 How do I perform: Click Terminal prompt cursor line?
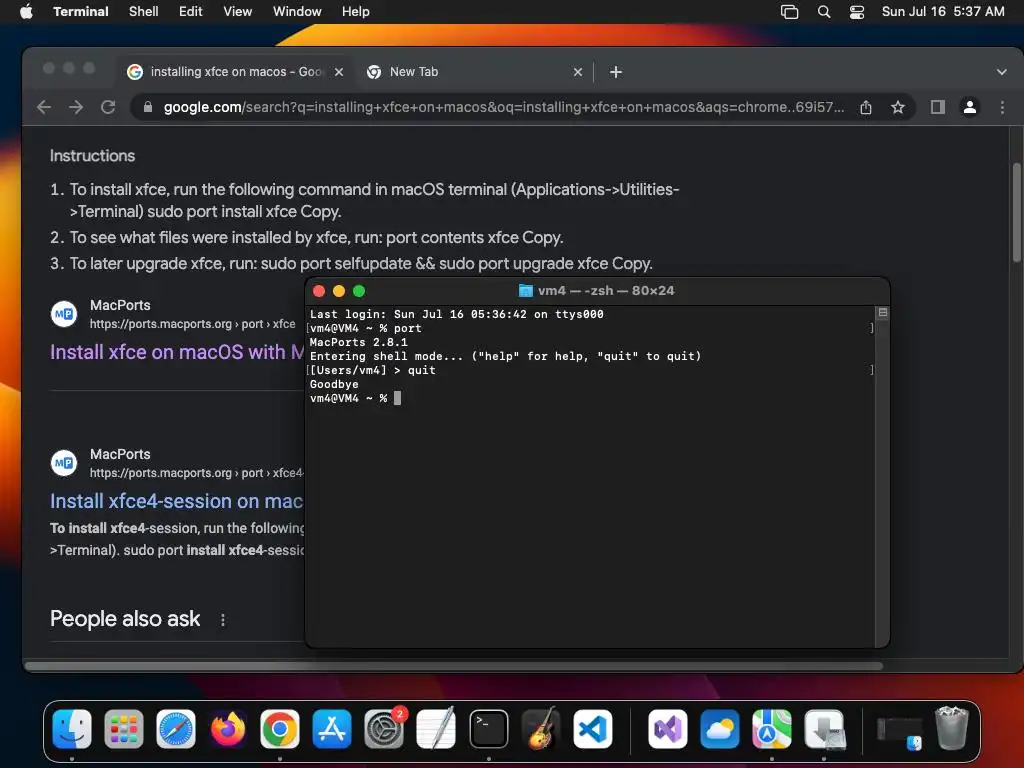pos(355,398)
